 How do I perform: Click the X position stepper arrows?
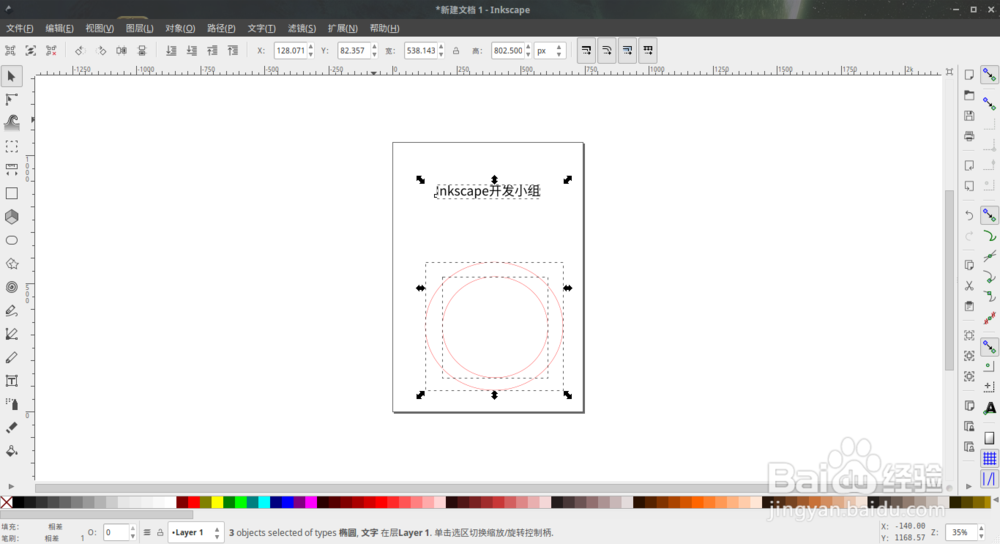[311, 51]
